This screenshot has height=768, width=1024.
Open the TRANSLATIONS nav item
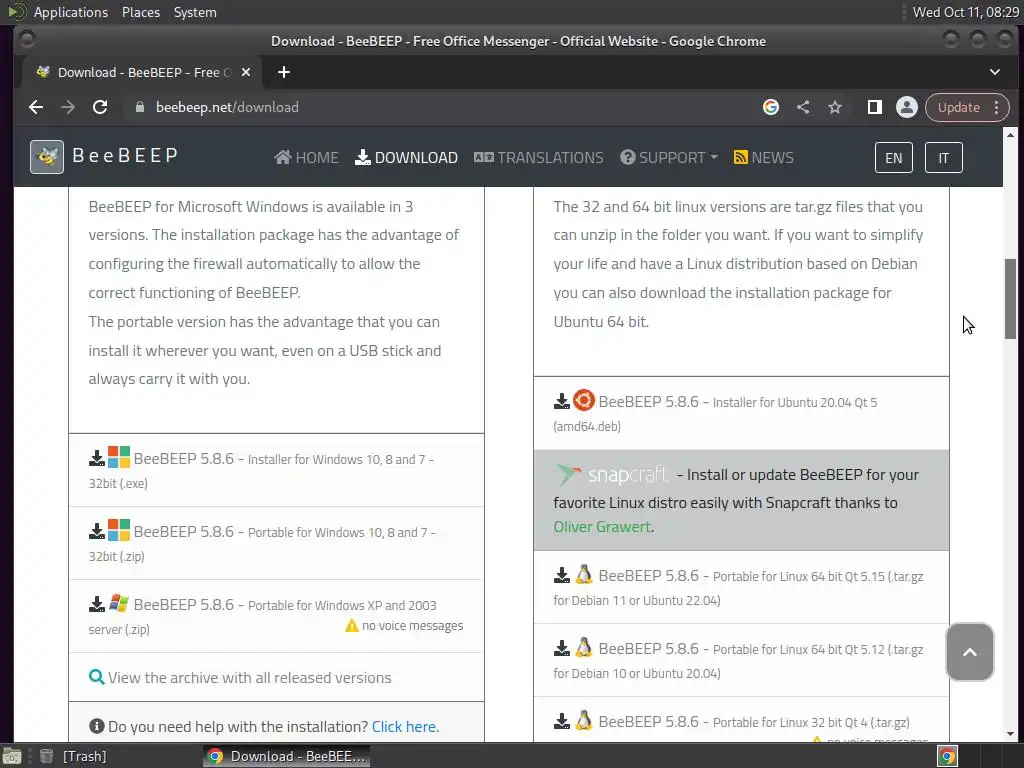(x=539, y=157)
